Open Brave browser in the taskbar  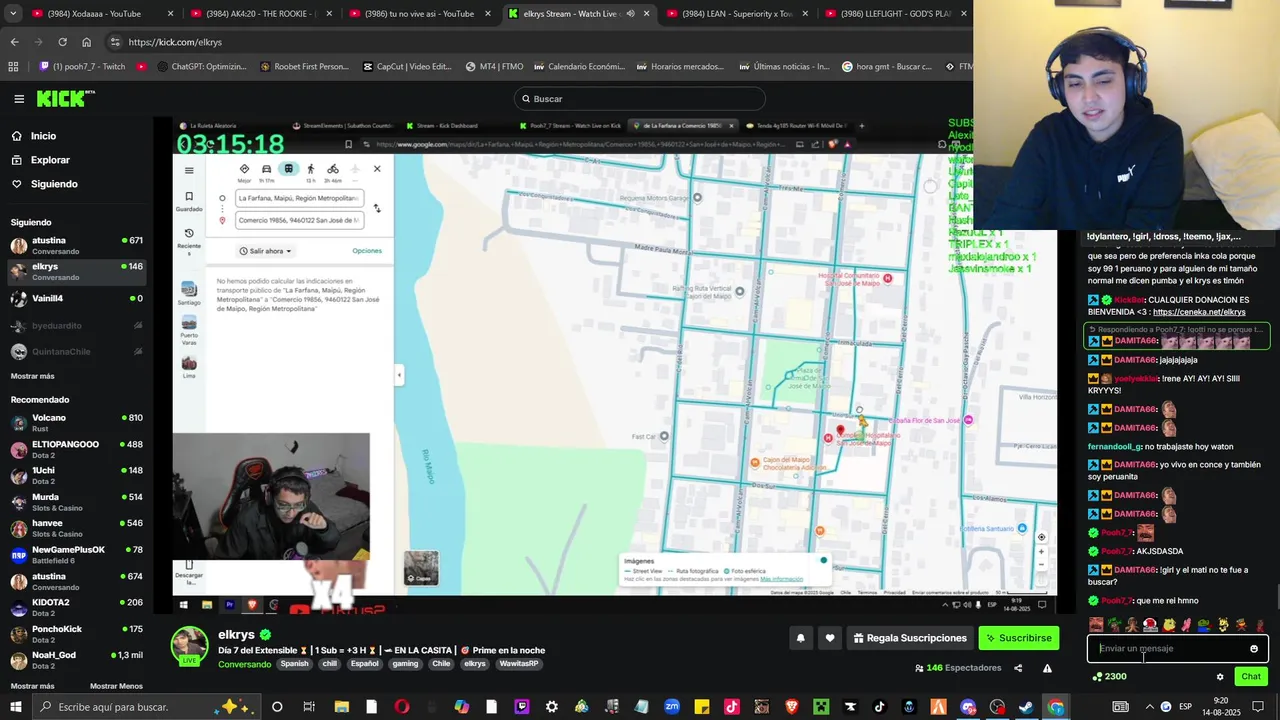tap(791, 707)
